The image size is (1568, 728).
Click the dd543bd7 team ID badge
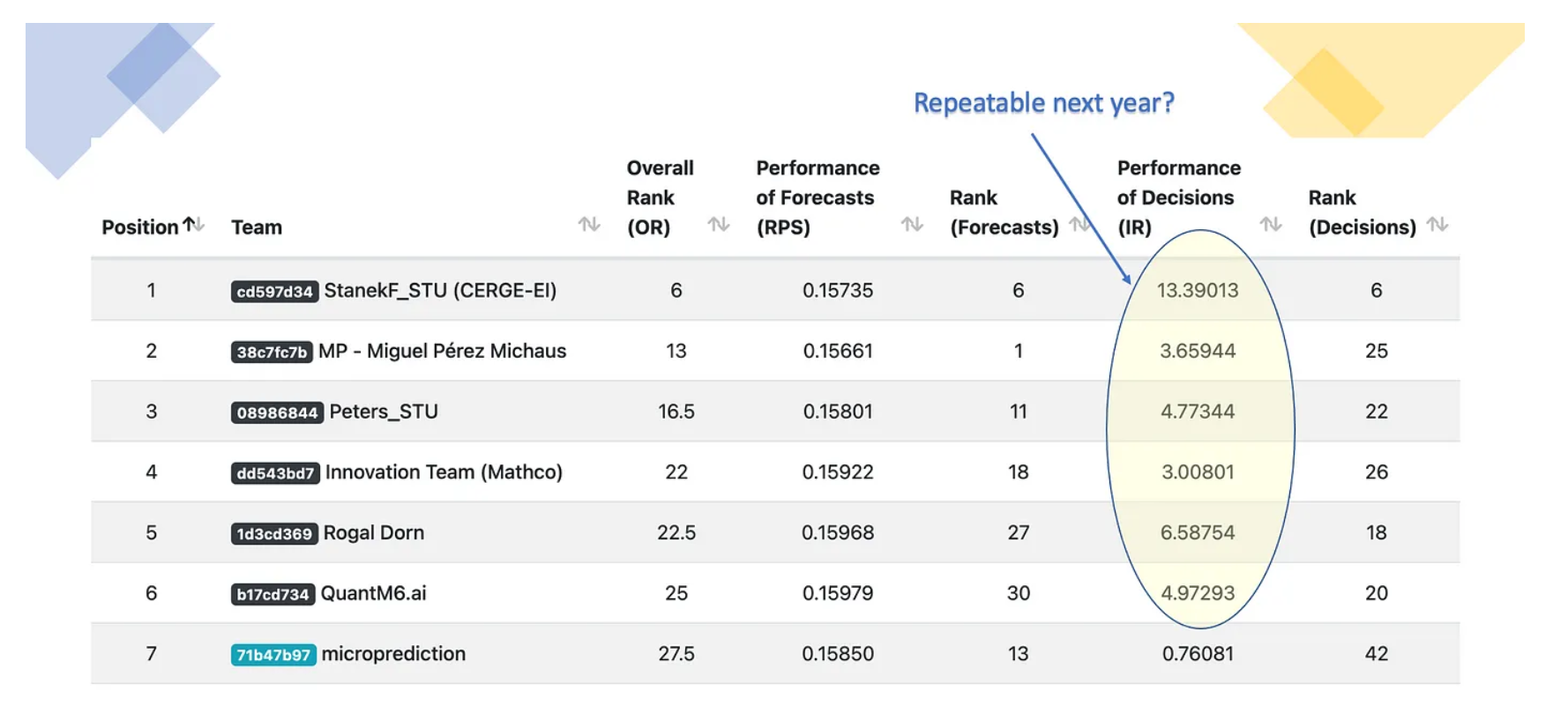275,473
